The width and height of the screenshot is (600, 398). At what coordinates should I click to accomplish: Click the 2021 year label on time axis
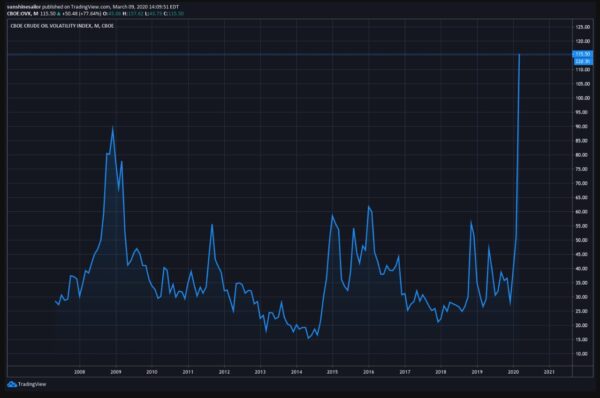(x=549, y=372)
